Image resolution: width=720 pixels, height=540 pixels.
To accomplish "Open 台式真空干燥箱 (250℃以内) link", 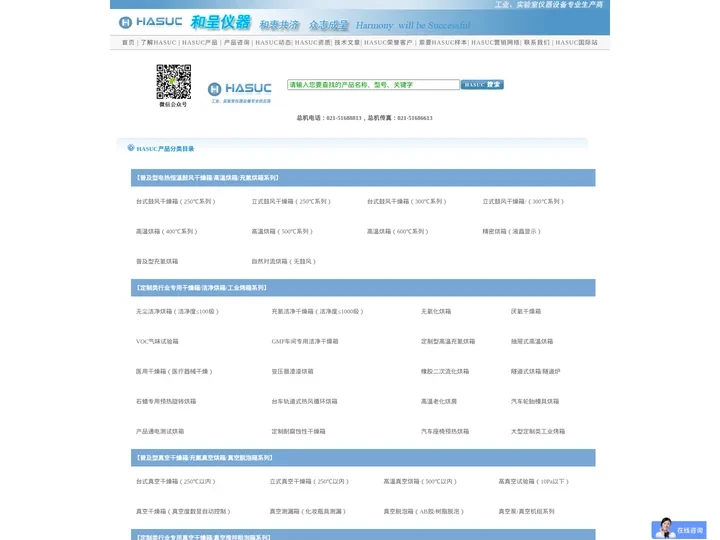I will [x=175, y=481].
